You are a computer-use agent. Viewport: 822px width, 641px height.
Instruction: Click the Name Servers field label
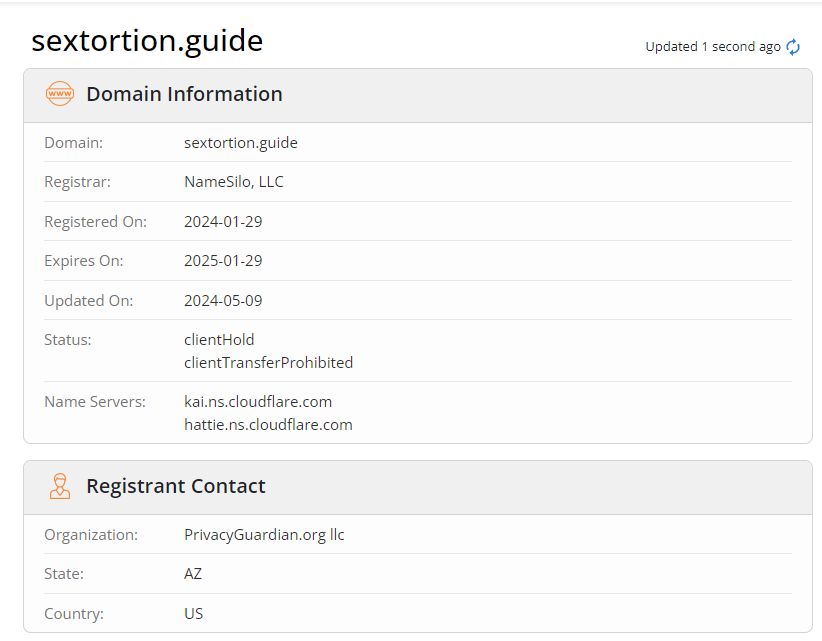95,401
